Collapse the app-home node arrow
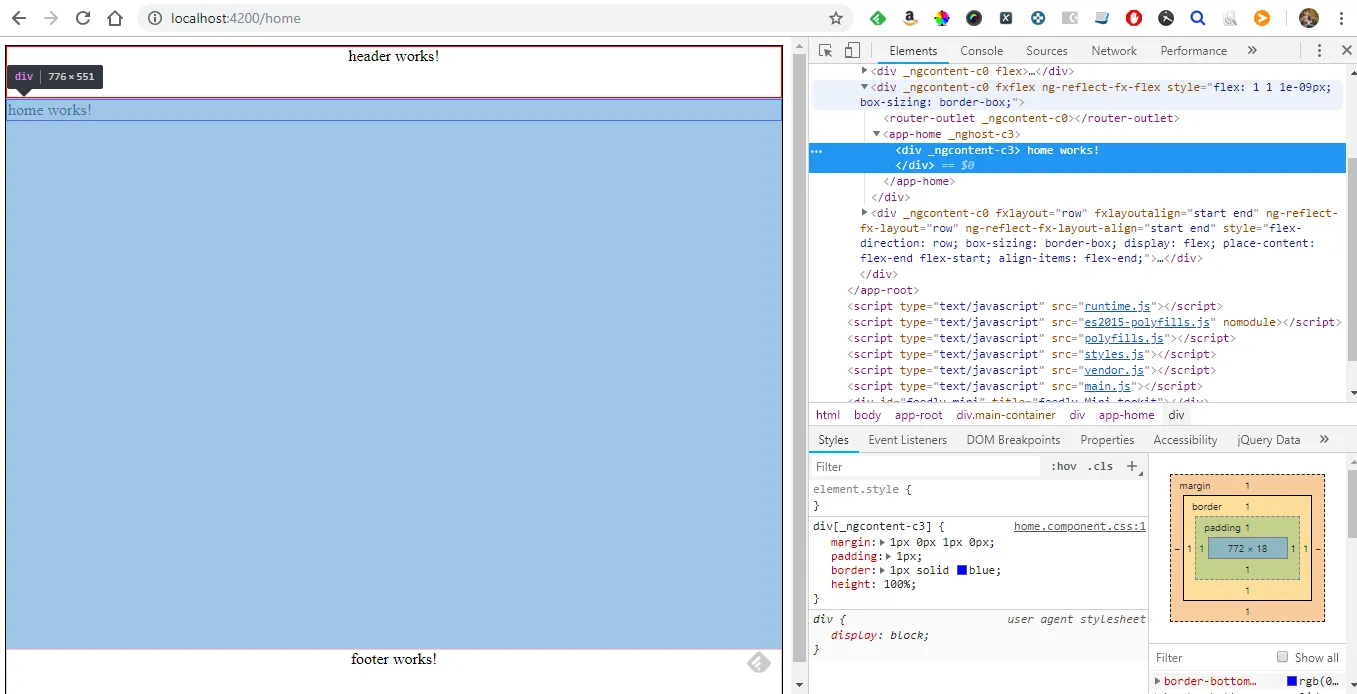Viewport: 1357px width, 694px height. pos(877,134)
